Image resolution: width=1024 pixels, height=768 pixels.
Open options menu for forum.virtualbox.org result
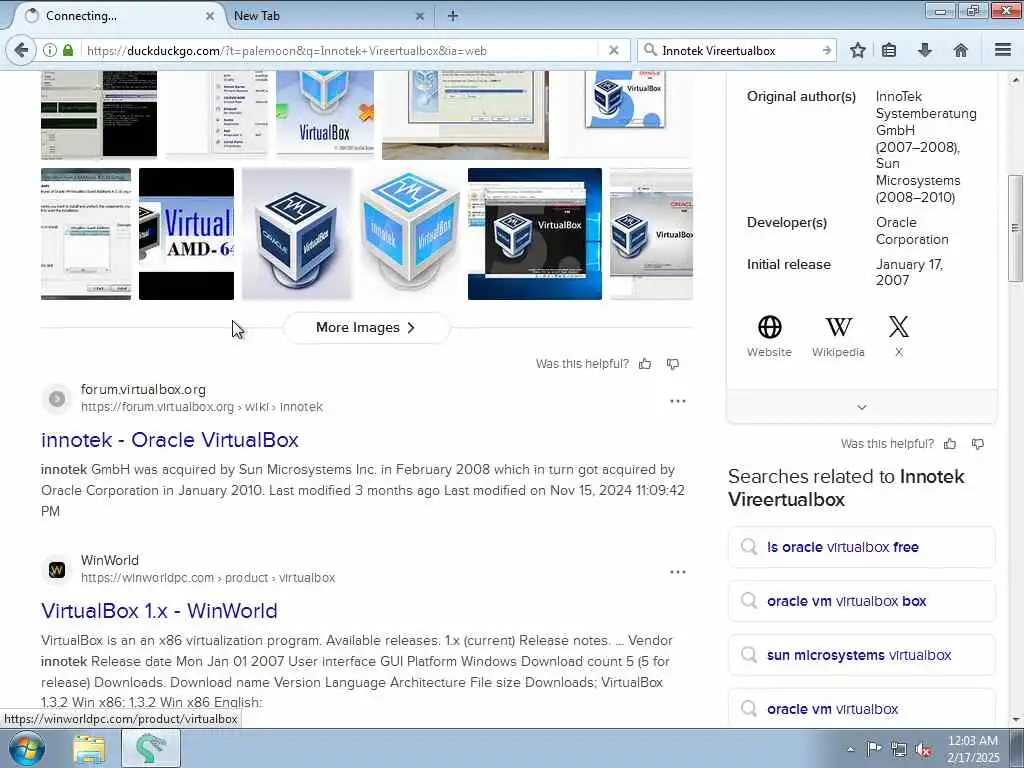tap(678, 401)
